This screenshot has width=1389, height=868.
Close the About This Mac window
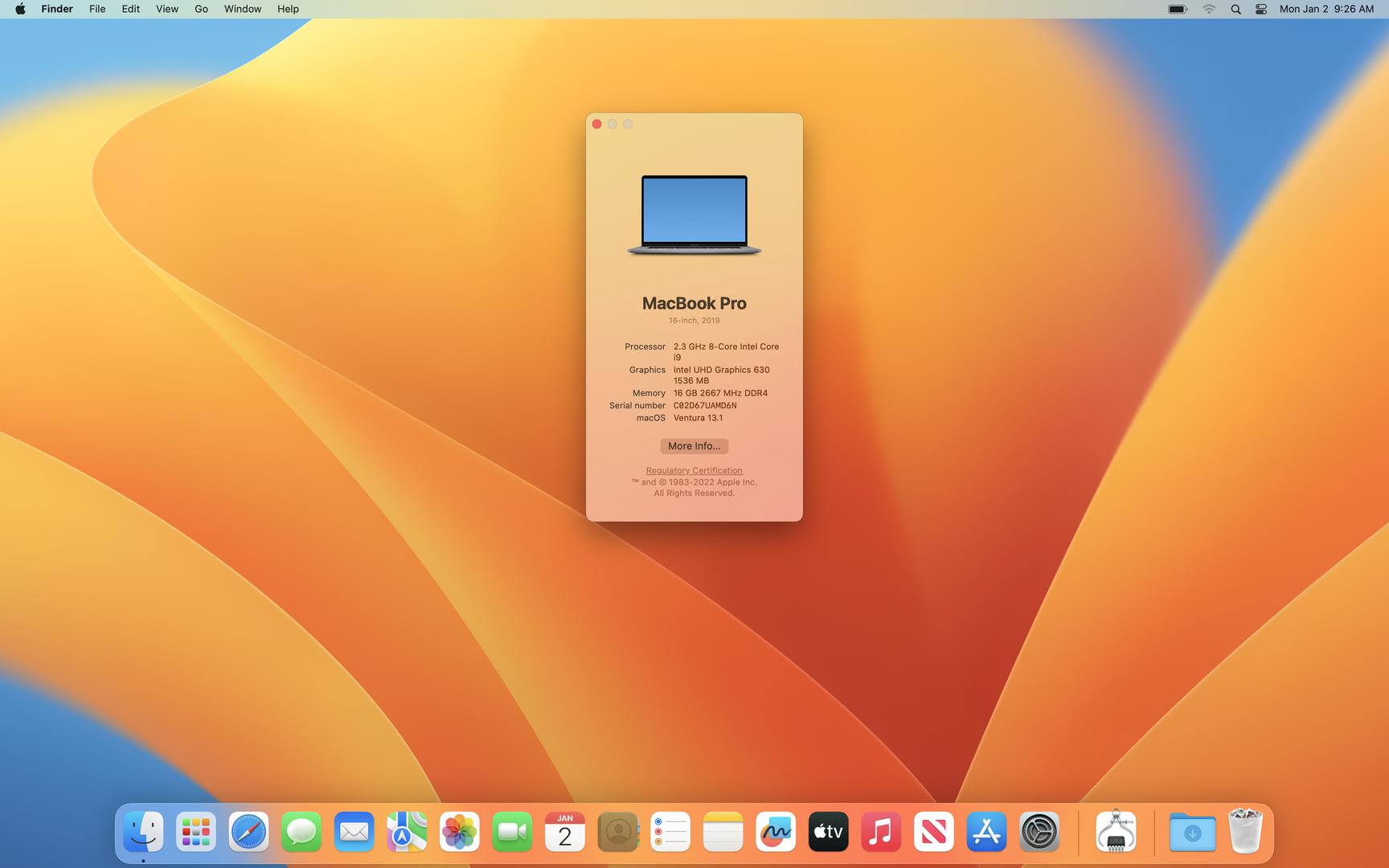(x=596, y=124)
